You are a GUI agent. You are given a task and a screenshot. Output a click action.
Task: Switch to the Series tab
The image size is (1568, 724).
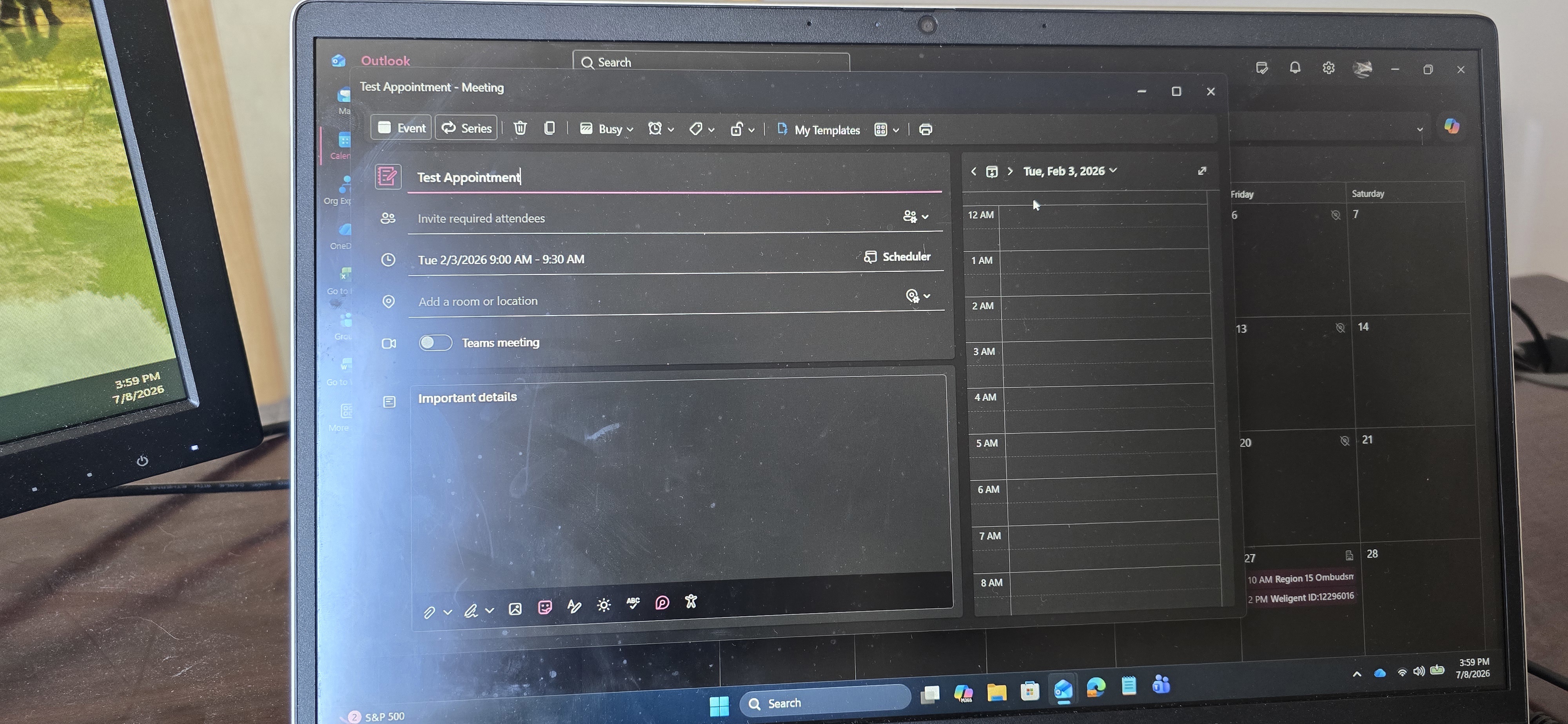point(466,128)
